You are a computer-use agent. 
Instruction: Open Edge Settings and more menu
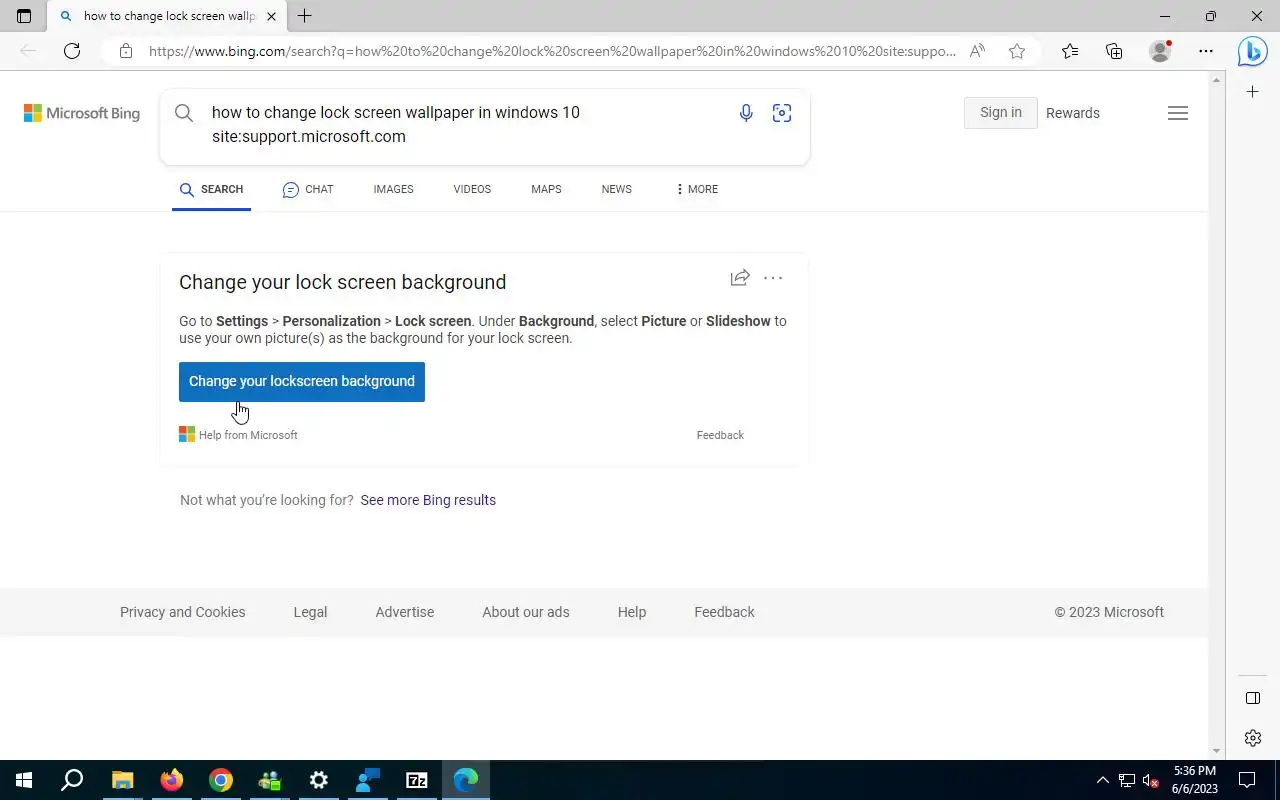pyautogui.click(x=1206, y=51)
